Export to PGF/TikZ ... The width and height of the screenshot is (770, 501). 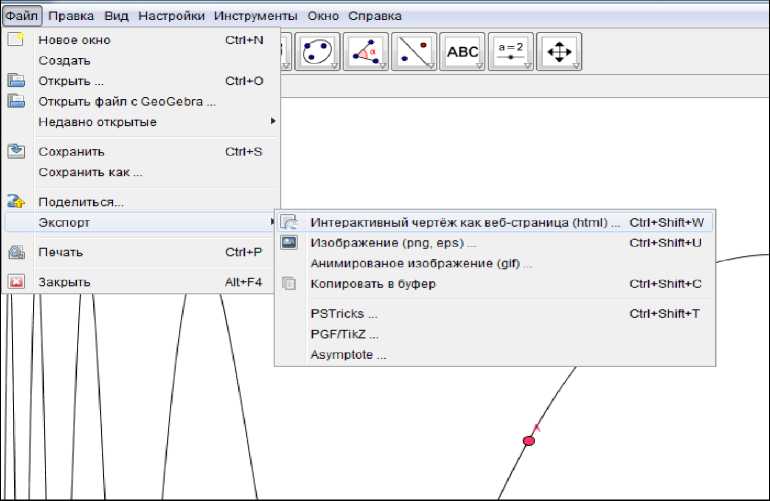coord(495,334)
